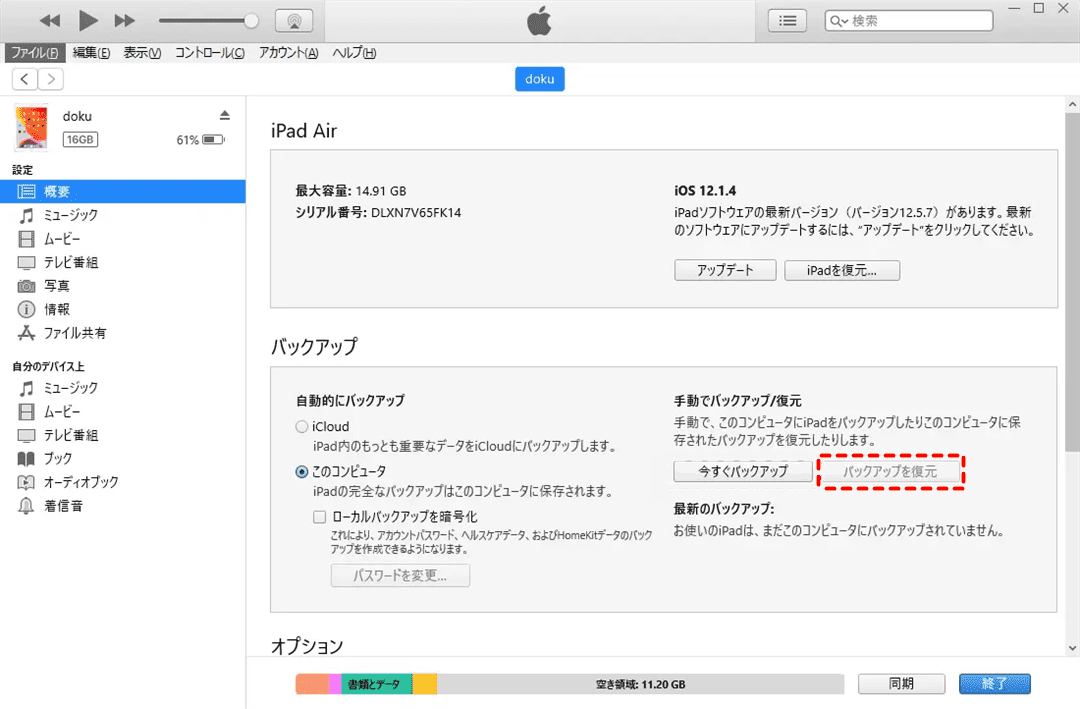Click the iPadを復元 button
This screenshot has width=1080, height=709.
(x=841, y=271)
